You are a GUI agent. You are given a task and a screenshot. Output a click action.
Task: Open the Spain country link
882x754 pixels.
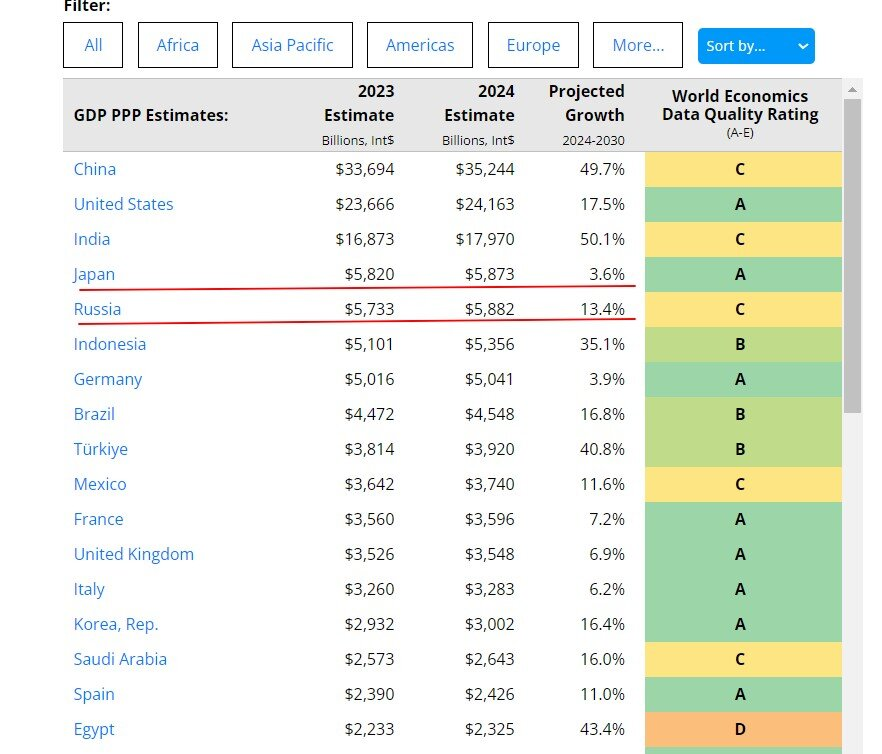tap(94, 695)
